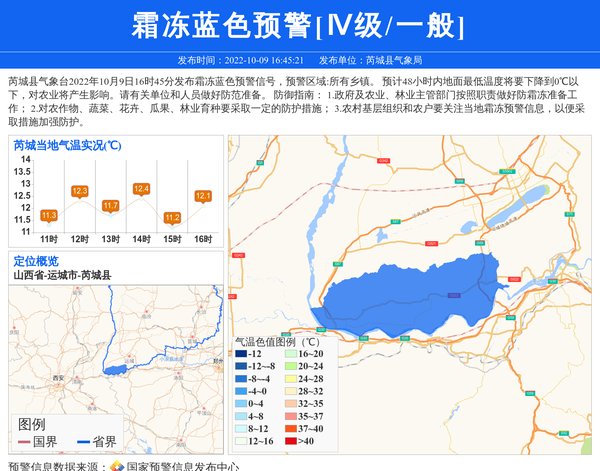Click the blue 省界 legend line

tap(82, 441)
